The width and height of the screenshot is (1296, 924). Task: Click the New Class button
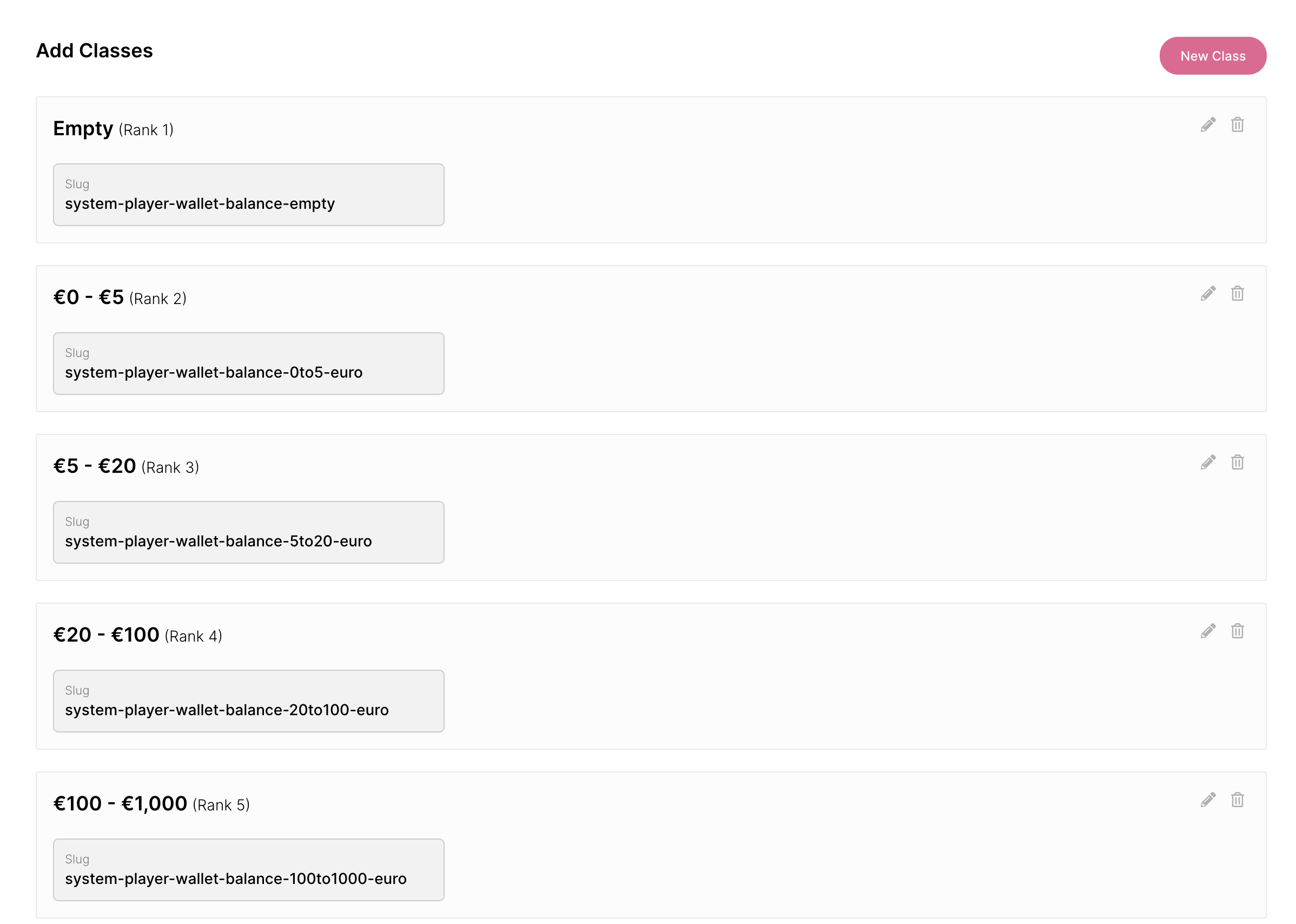pos(1212,56)
